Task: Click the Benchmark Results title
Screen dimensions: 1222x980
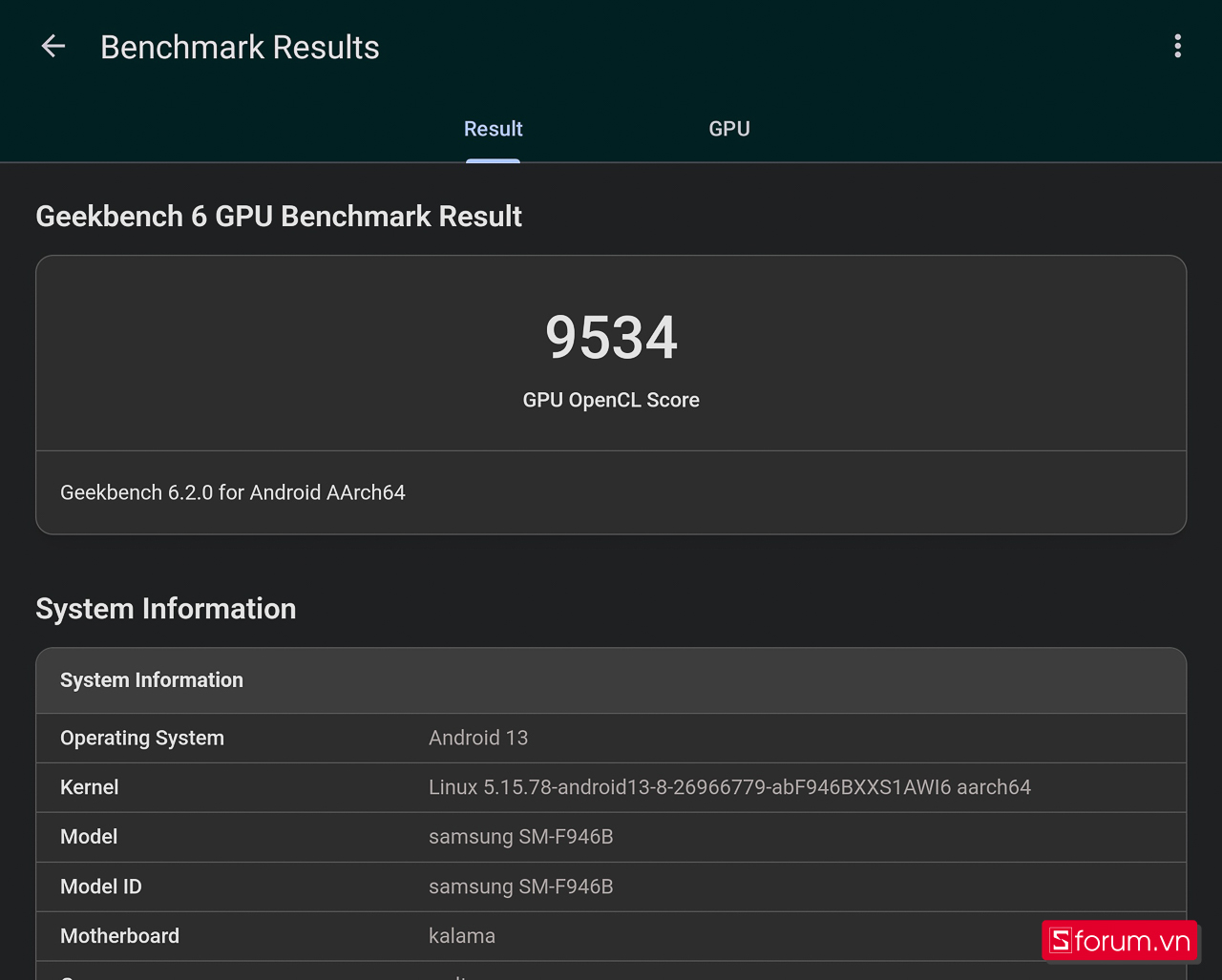Action: click(240, 48)
